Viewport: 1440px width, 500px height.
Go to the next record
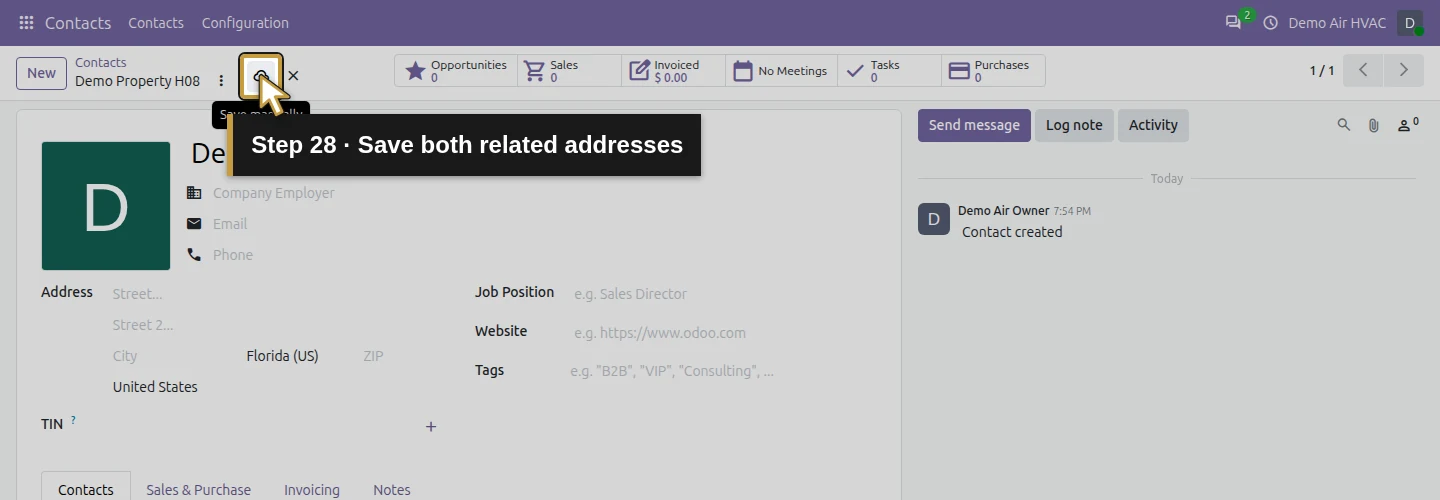click(x=1404, y=70)
